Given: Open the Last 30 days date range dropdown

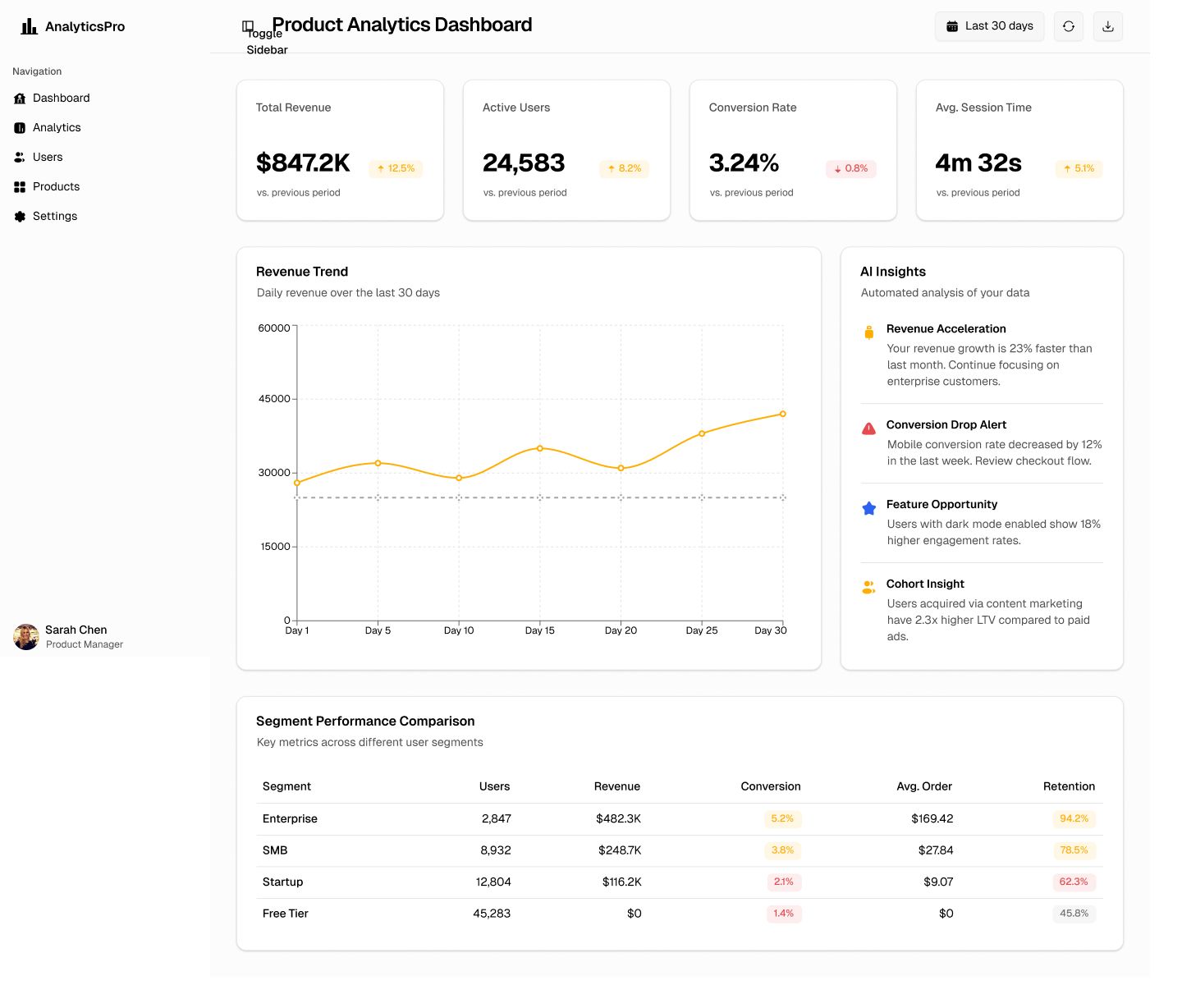Looking at the screenshot, I should click(x=989, y=26).
